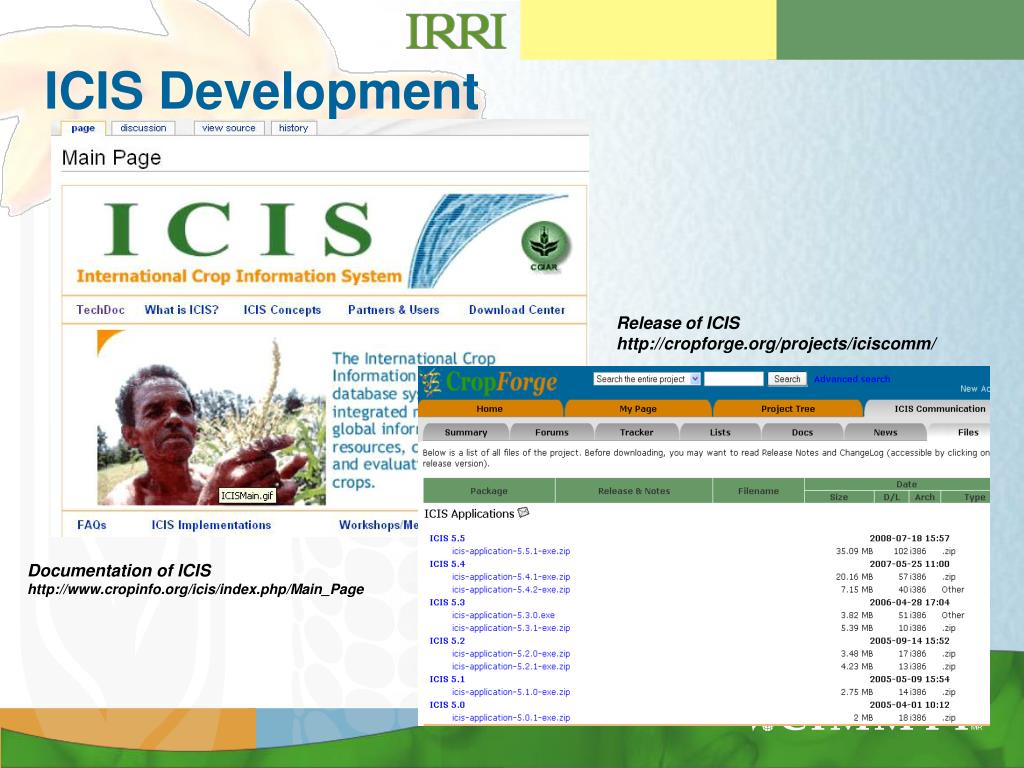
Task: Click the Partners & Users link
Action: pyautogui.click(x=393, y=310)
